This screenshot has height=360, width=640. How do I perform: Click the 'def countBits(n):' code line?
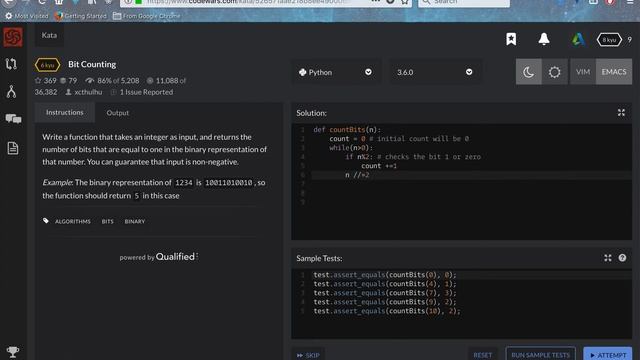pyautogui.click(x=347, y=130)
